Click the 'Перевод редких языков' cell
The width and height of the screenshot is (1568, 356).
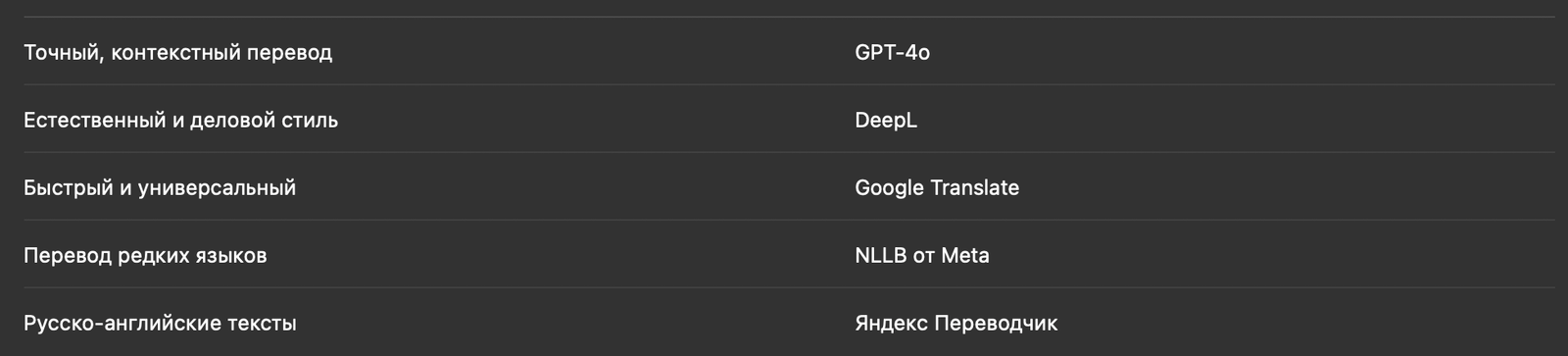(145, 256)
